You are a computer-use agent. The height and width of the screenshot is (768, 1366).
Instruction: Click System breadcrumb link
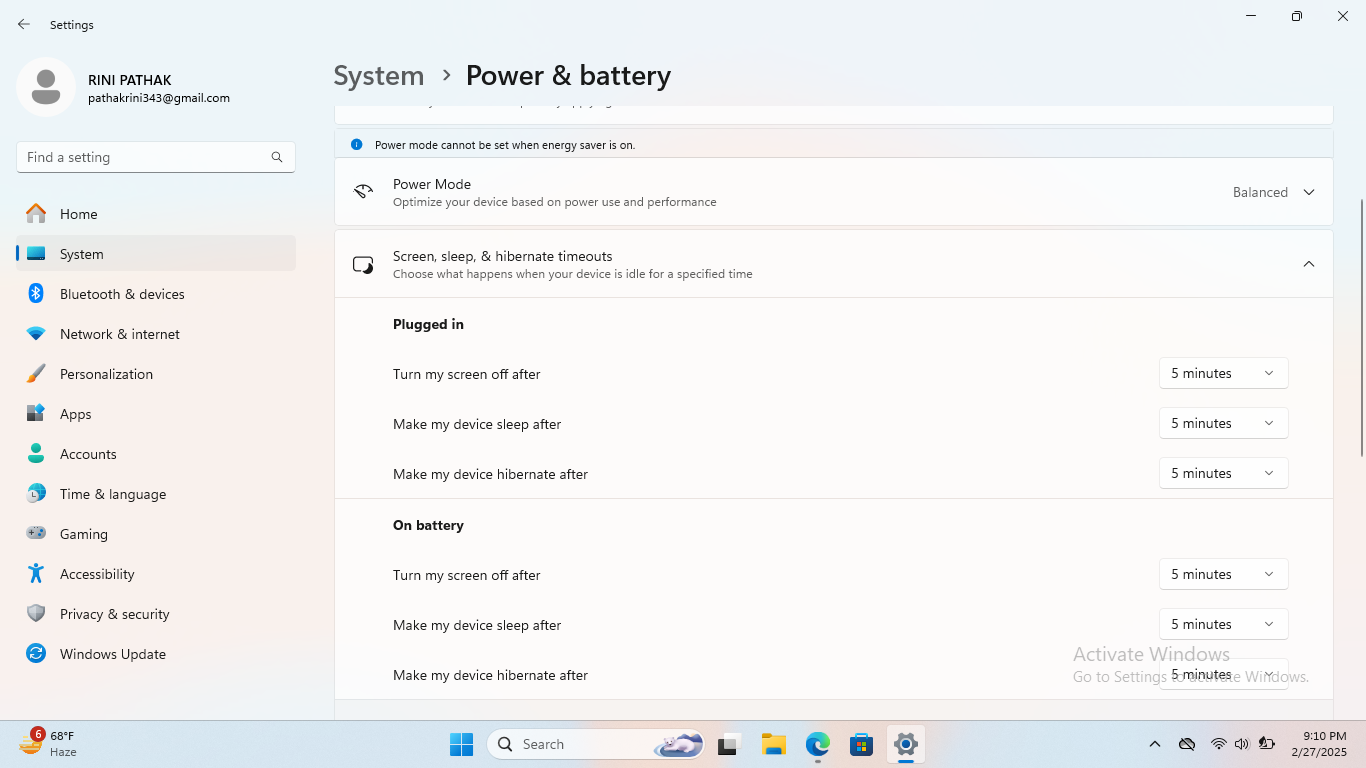[378, 76]
